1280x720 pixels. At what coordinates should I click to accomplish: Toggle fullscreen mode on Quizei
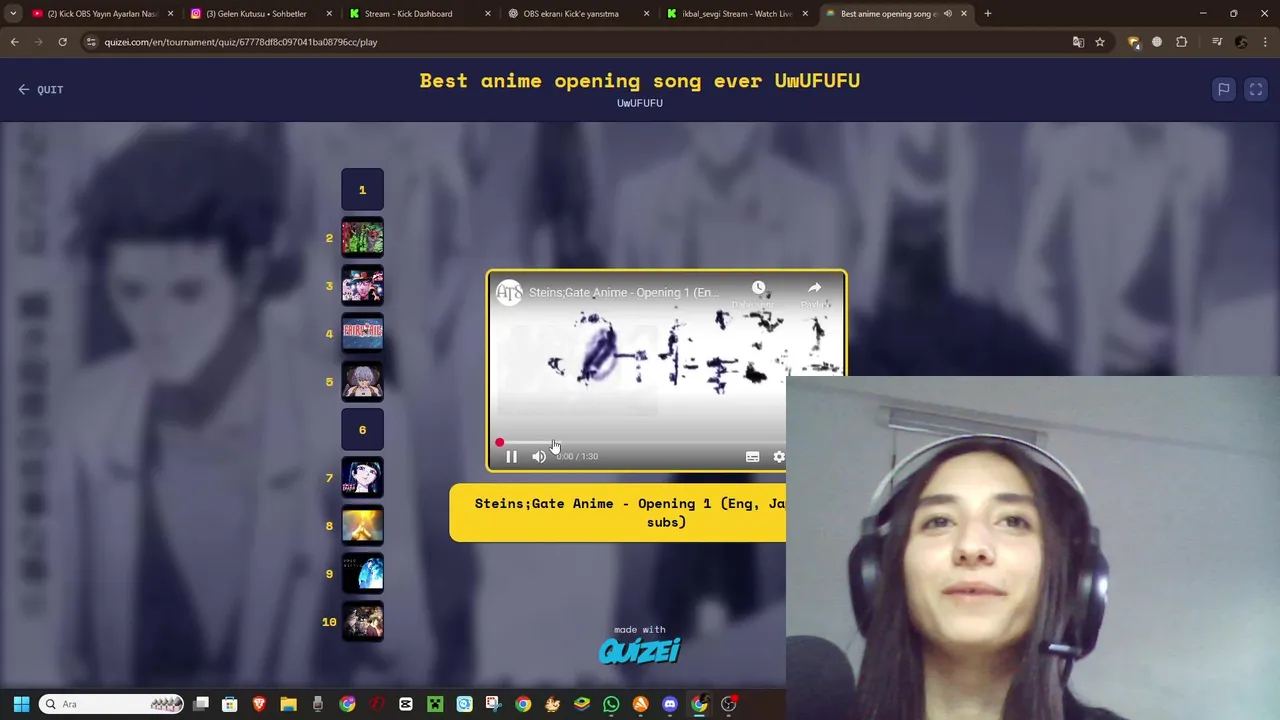[x=1256, y=89]
